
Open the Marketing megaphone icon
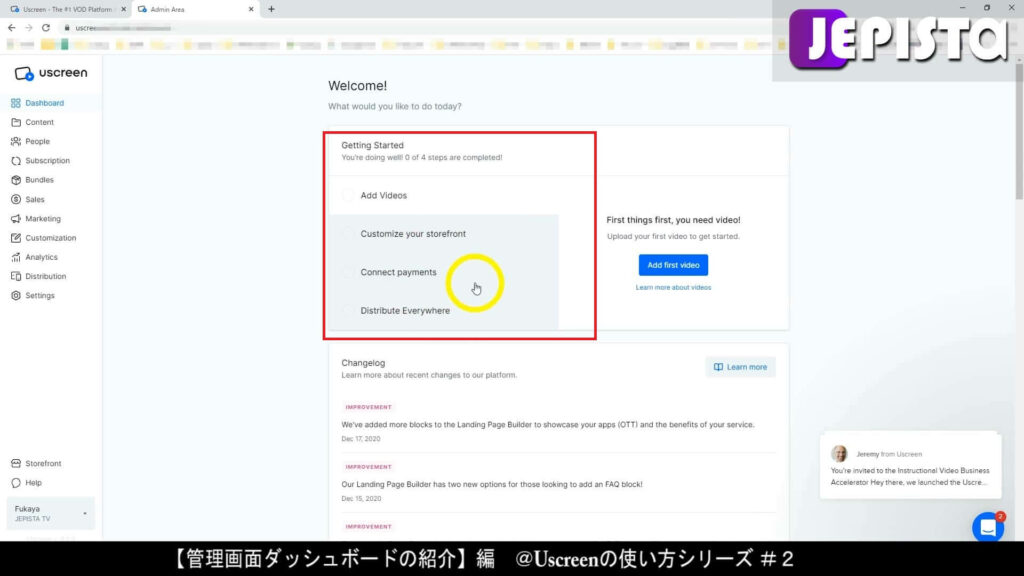pyautogui.click(x=16, y=219)
